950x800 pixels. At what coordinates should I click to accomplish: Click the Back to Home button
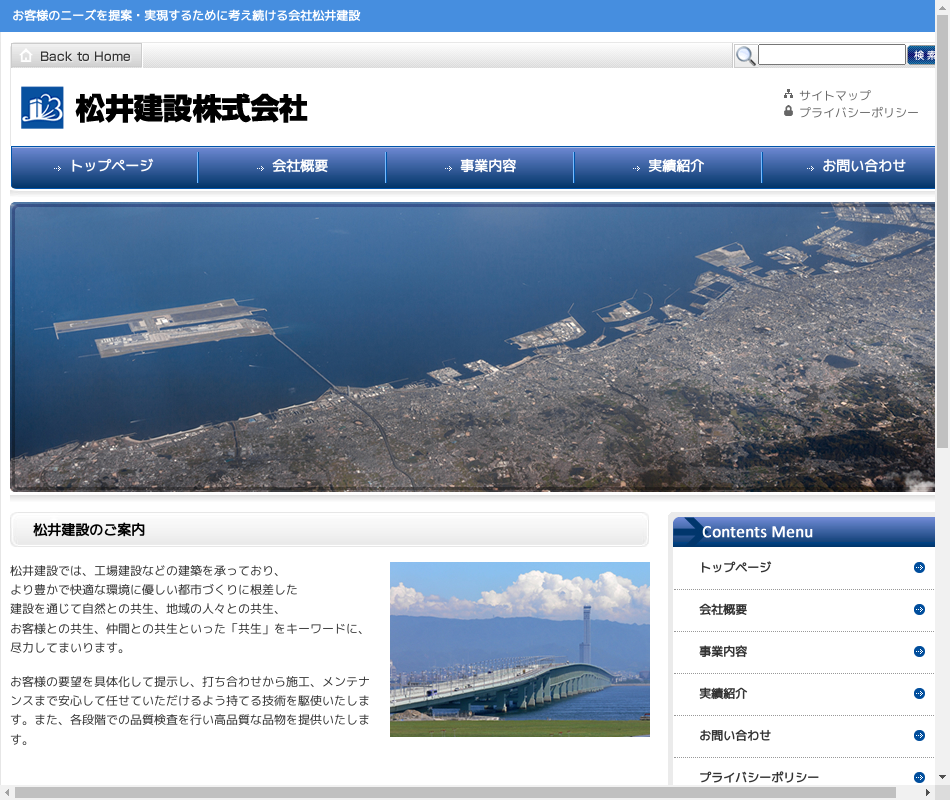coord(77,56)
